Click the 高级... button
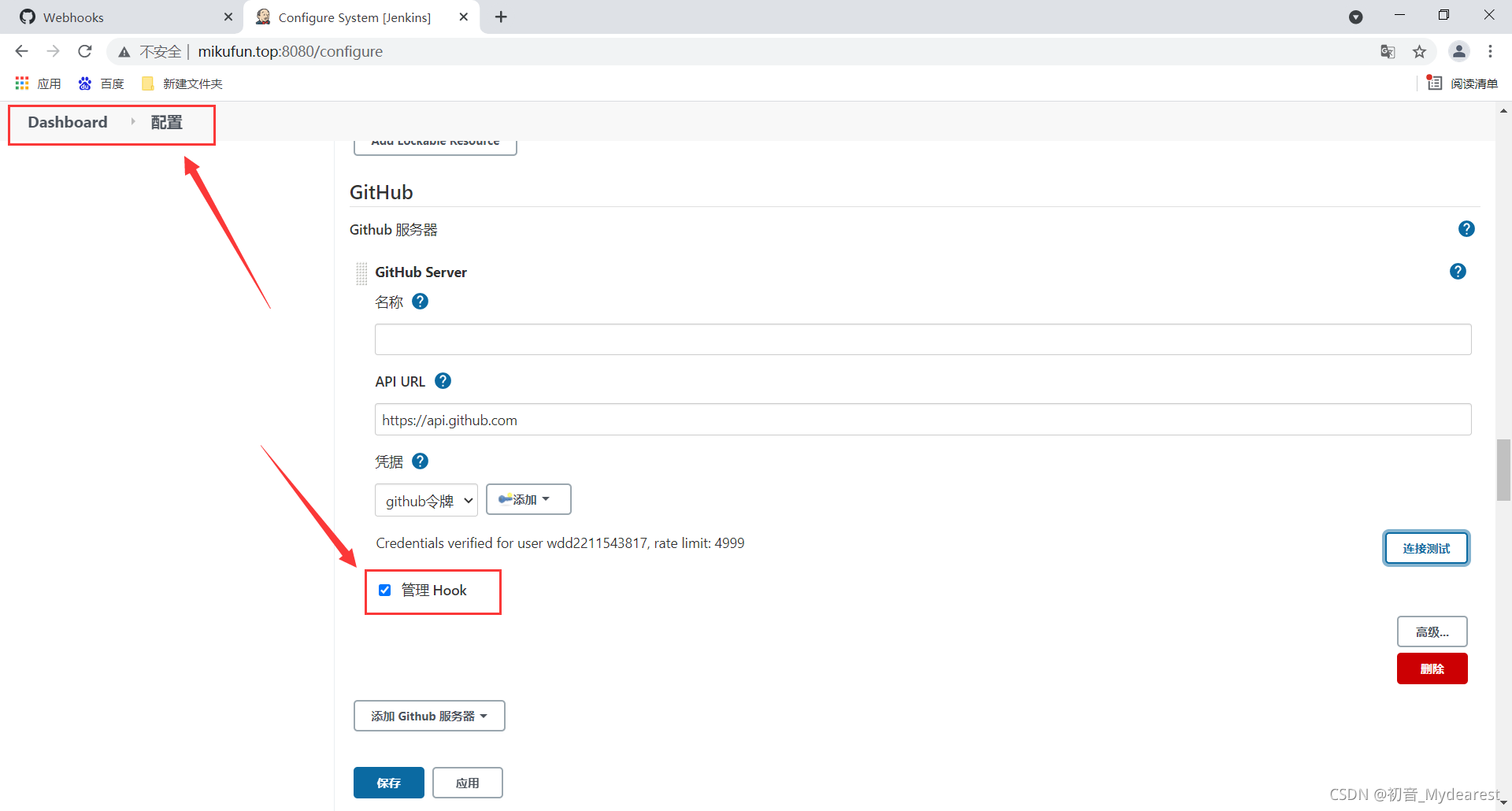Screen dimensions: 1512x811 pos(1432,631)
